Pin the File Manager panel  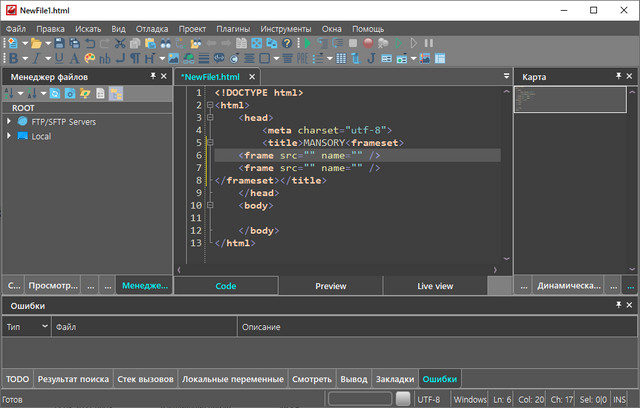(x=153, y=76)
